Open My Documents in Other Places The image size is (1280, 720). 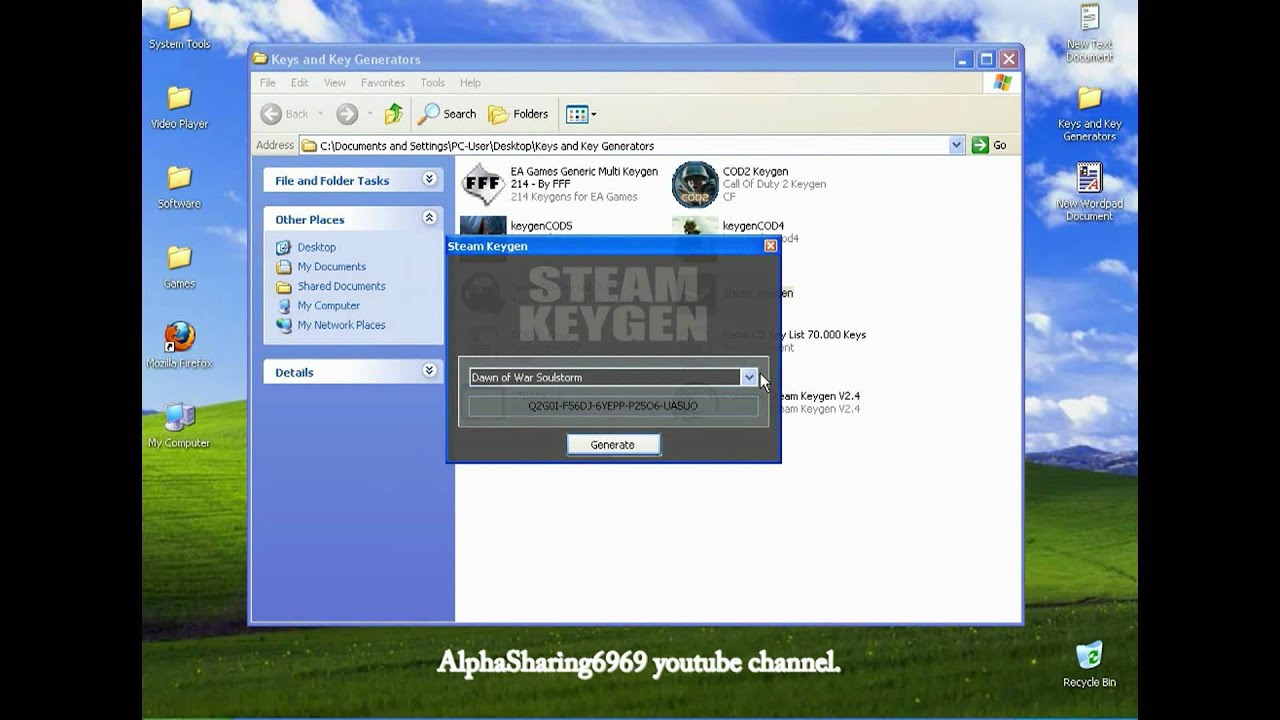coord(332,267)
